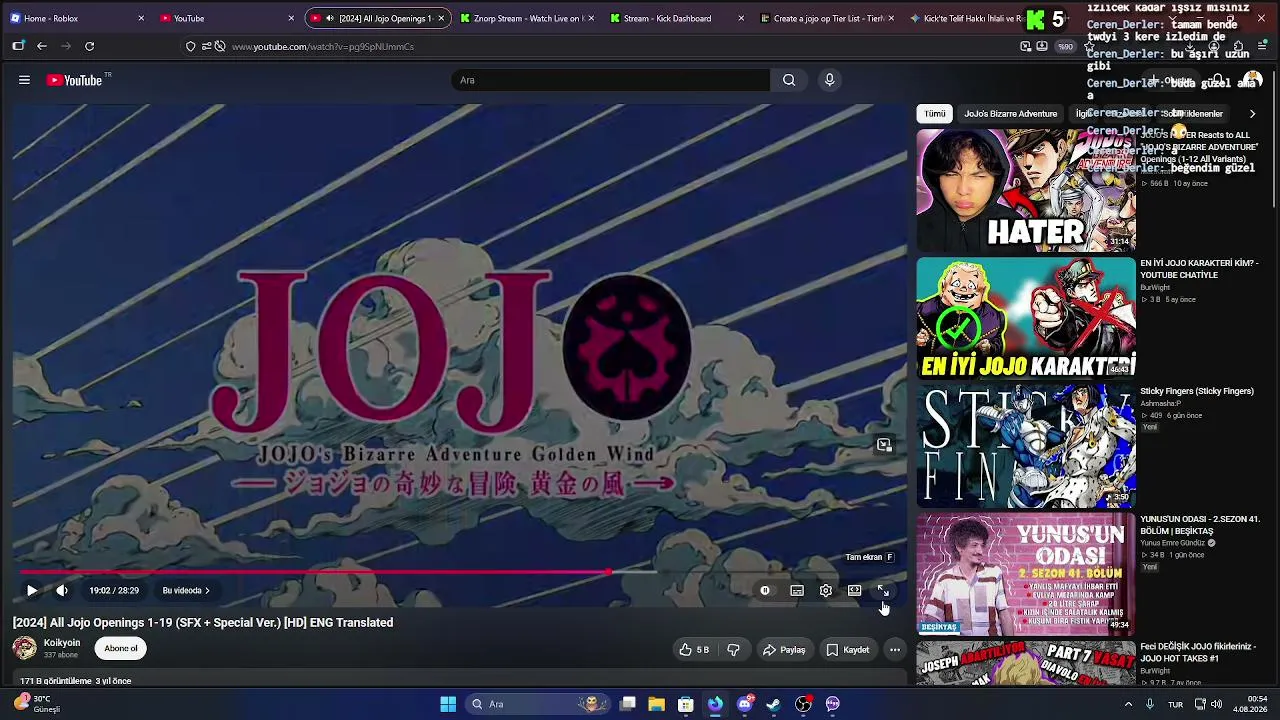Image resolution: width=1280 pixels, height=720 pixels.
Task: Open video player settings gear
Action: [x=826, y=591]
